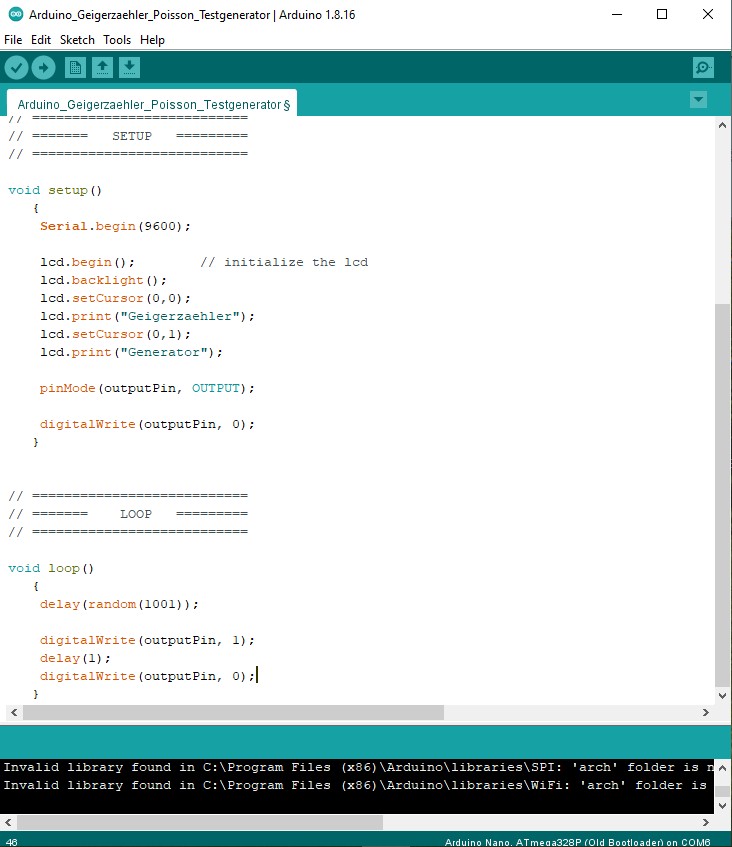
Task: Click the SETUP comment header line
Action: click(128, 136)
